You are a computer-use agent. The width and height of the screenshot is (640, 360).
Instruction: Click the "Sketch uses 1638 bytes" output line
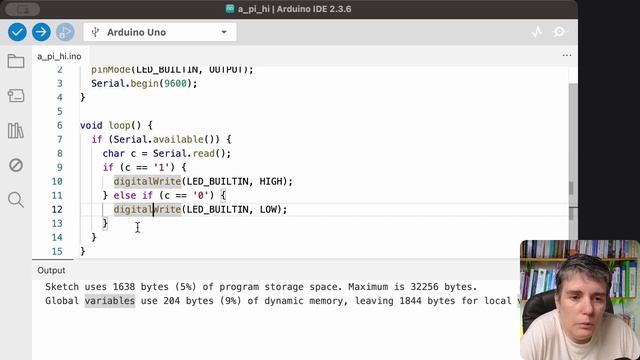[261, 287]
